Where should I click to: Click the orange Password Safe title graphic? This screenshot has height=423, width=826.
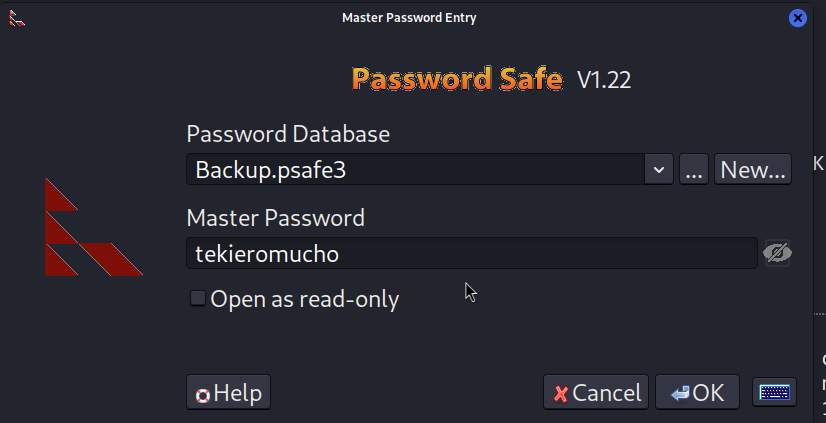coord(457,80)
